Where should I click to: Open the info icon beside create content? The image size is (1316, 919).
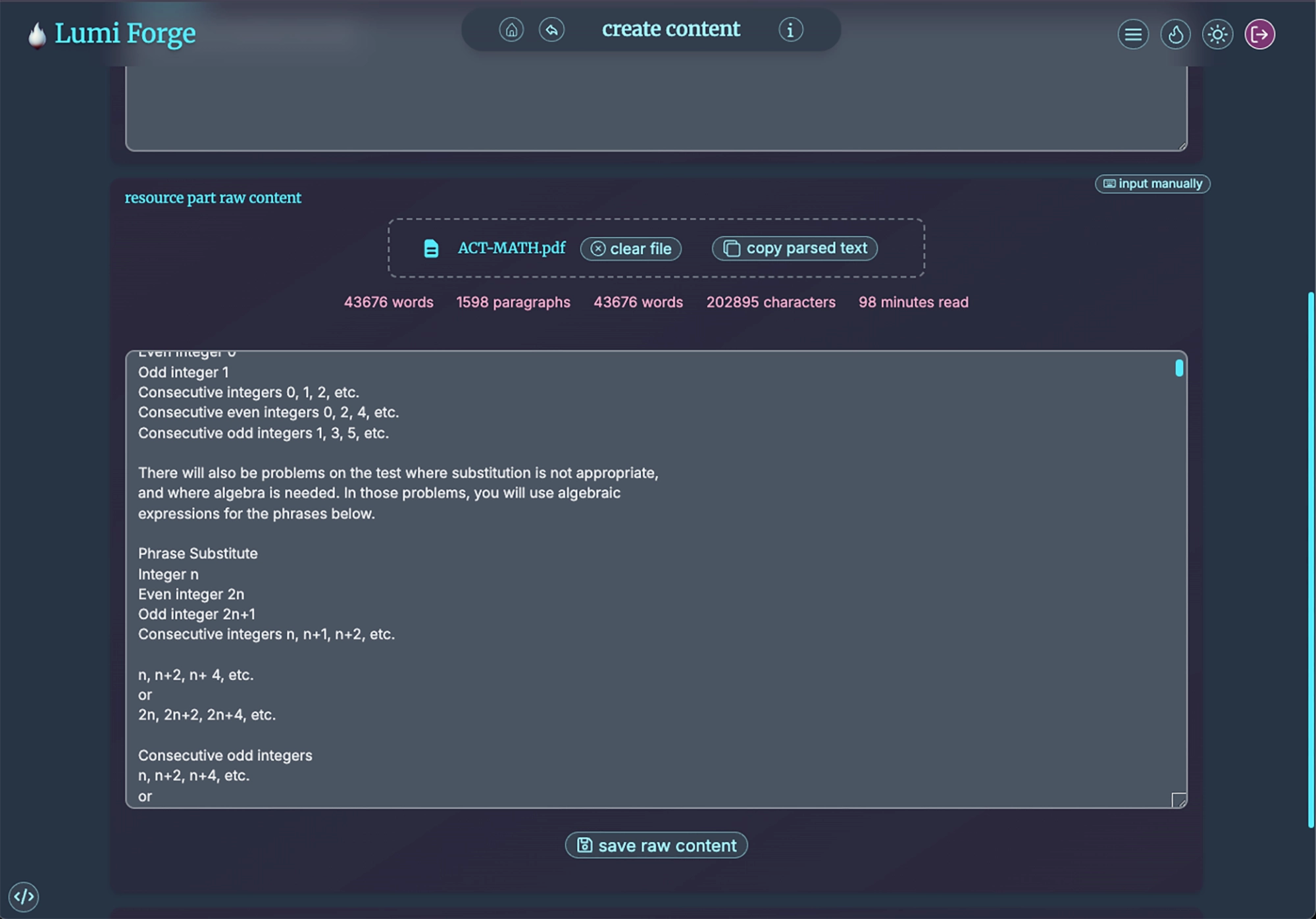point(790,30)
